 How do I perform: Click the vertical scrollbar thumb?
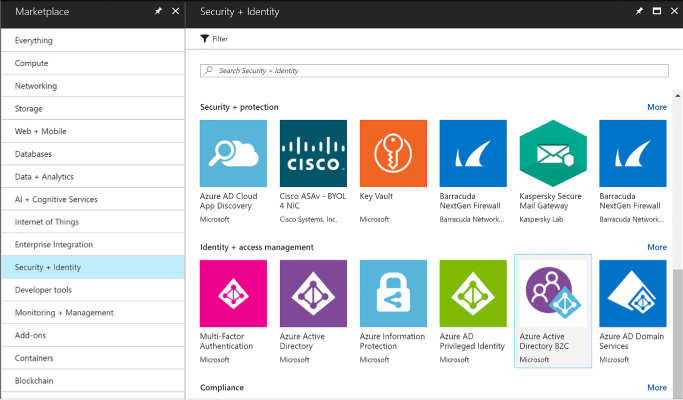coord(677,333)
